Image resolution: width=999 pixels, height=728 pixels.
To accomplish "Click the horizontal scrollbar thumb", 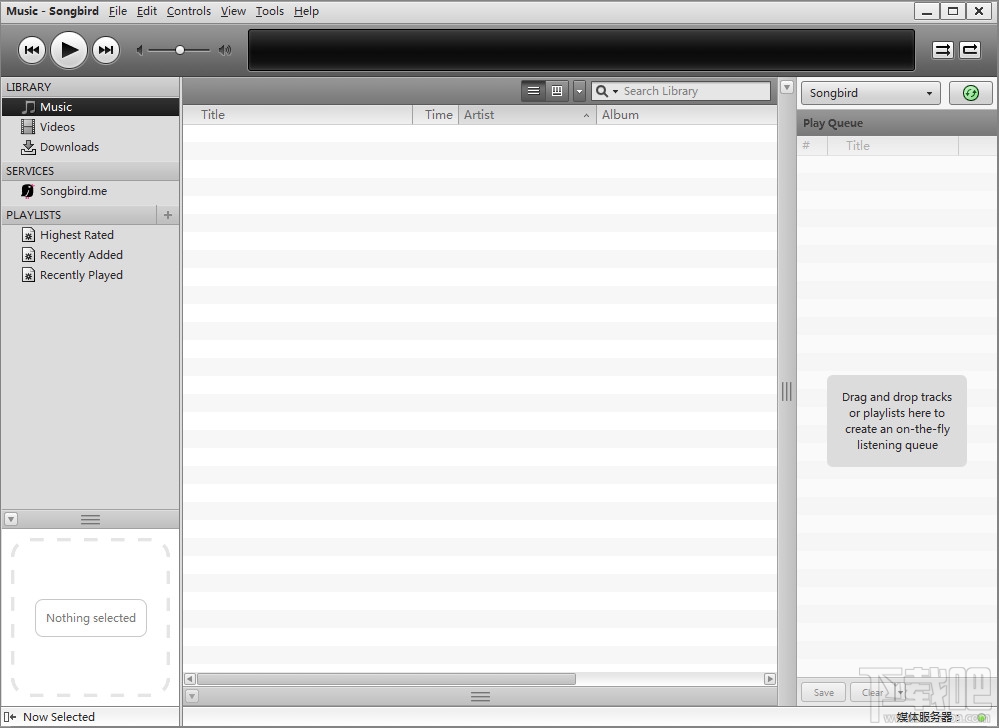I will coord(386,679).
